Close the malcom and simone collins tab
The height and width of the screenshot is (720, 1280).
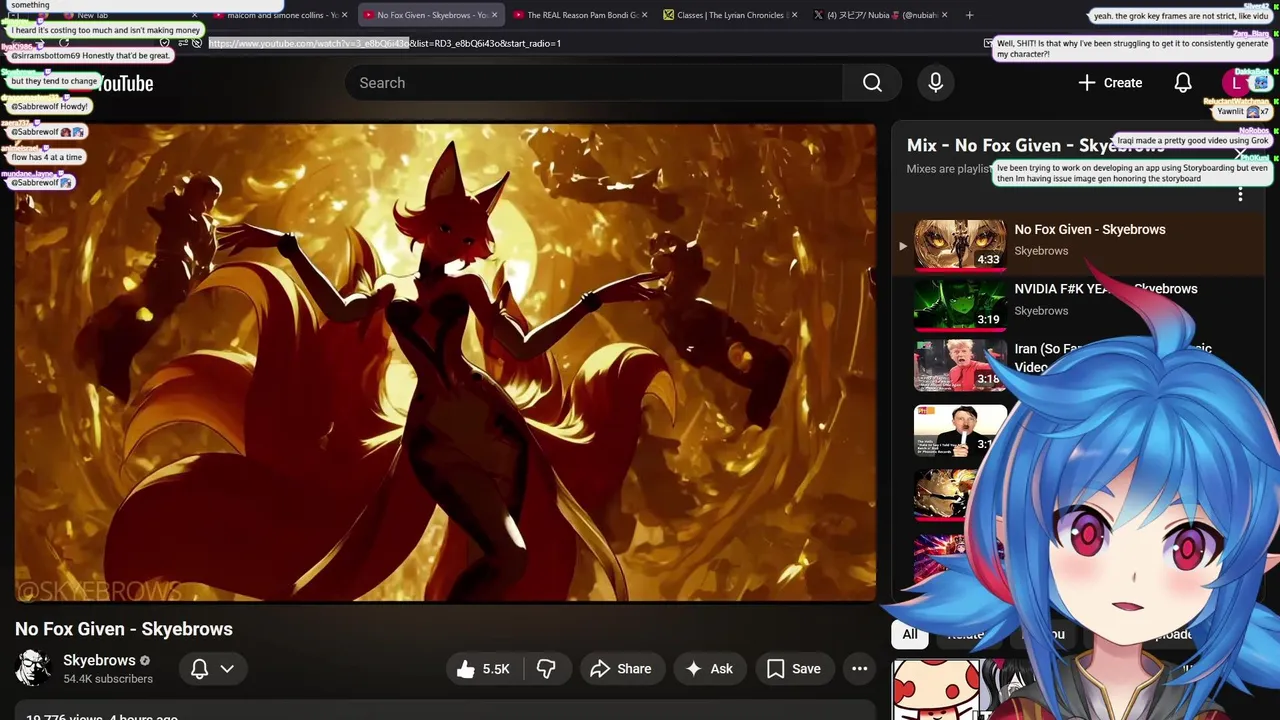tap(345, 15)
